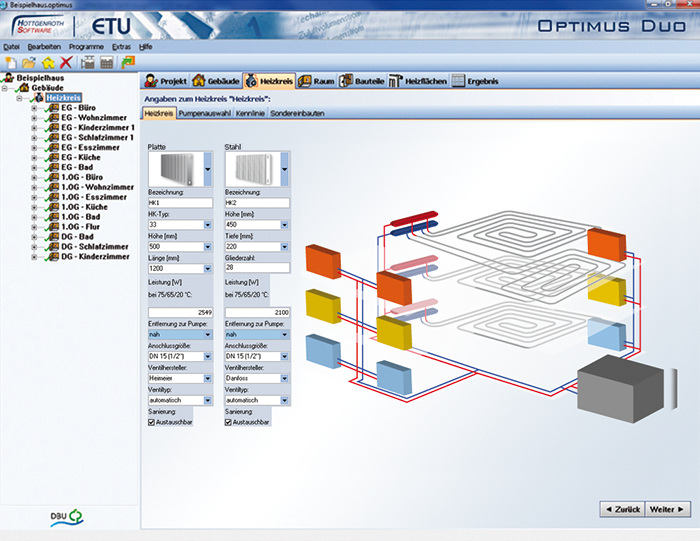Screen dimensions: 700x541
Task: Open Ventilhersteller dropdown showing Danfoss
Action: (x=284, y=379)
